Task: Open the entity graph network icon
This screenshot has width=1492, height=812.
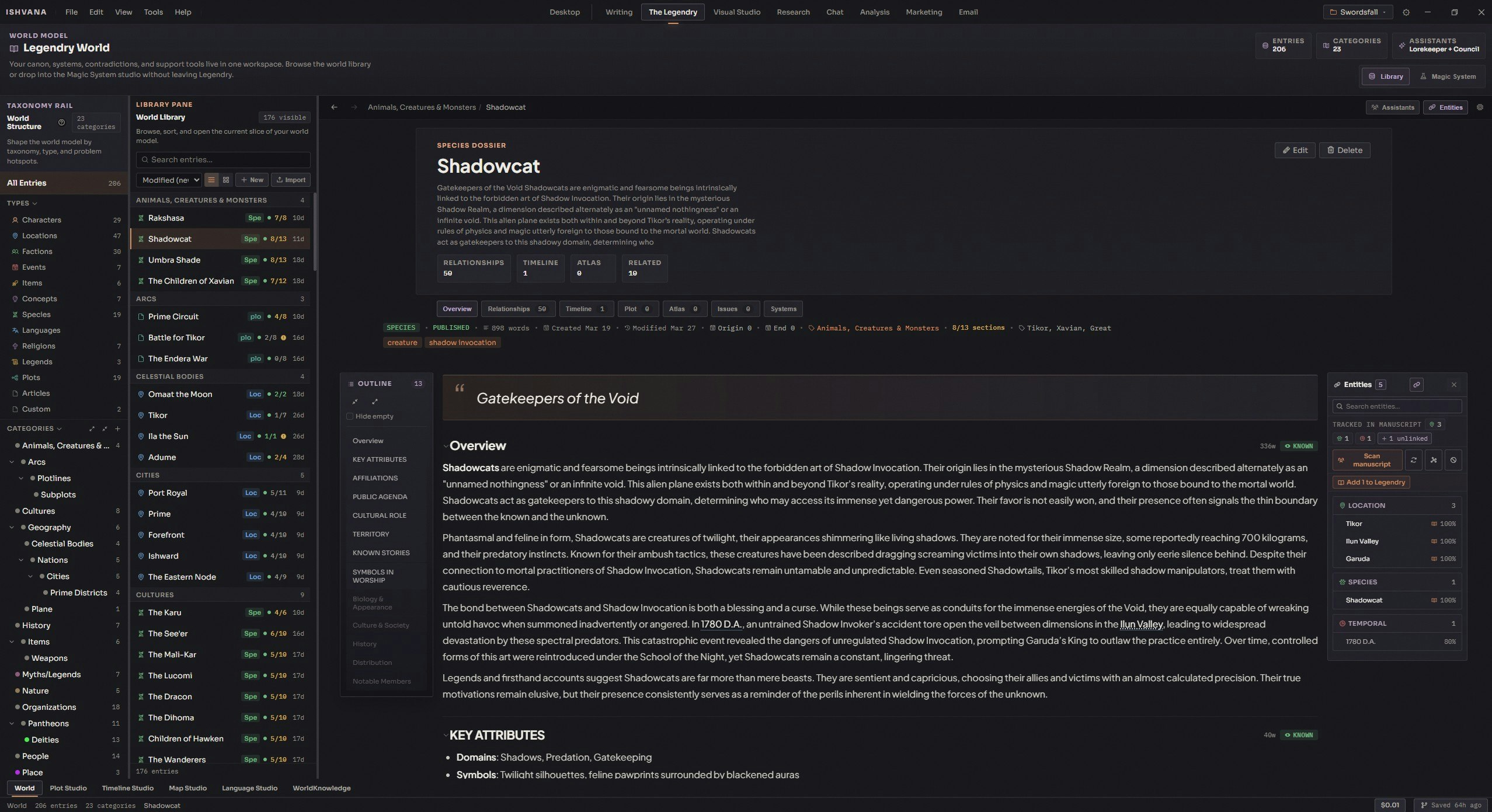Action: 1434,460
